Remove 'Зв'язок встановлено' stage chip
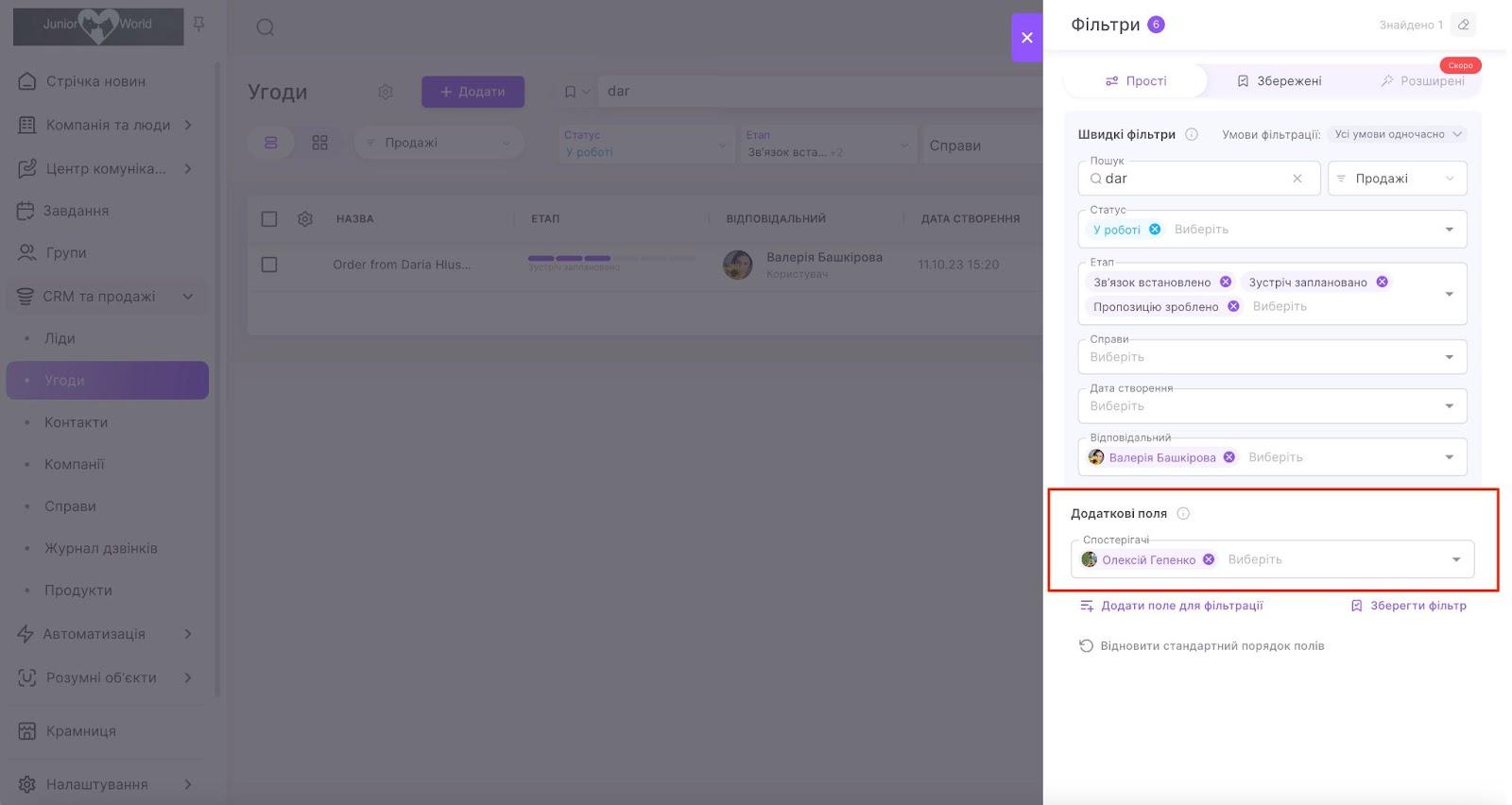 point(1226,282)
